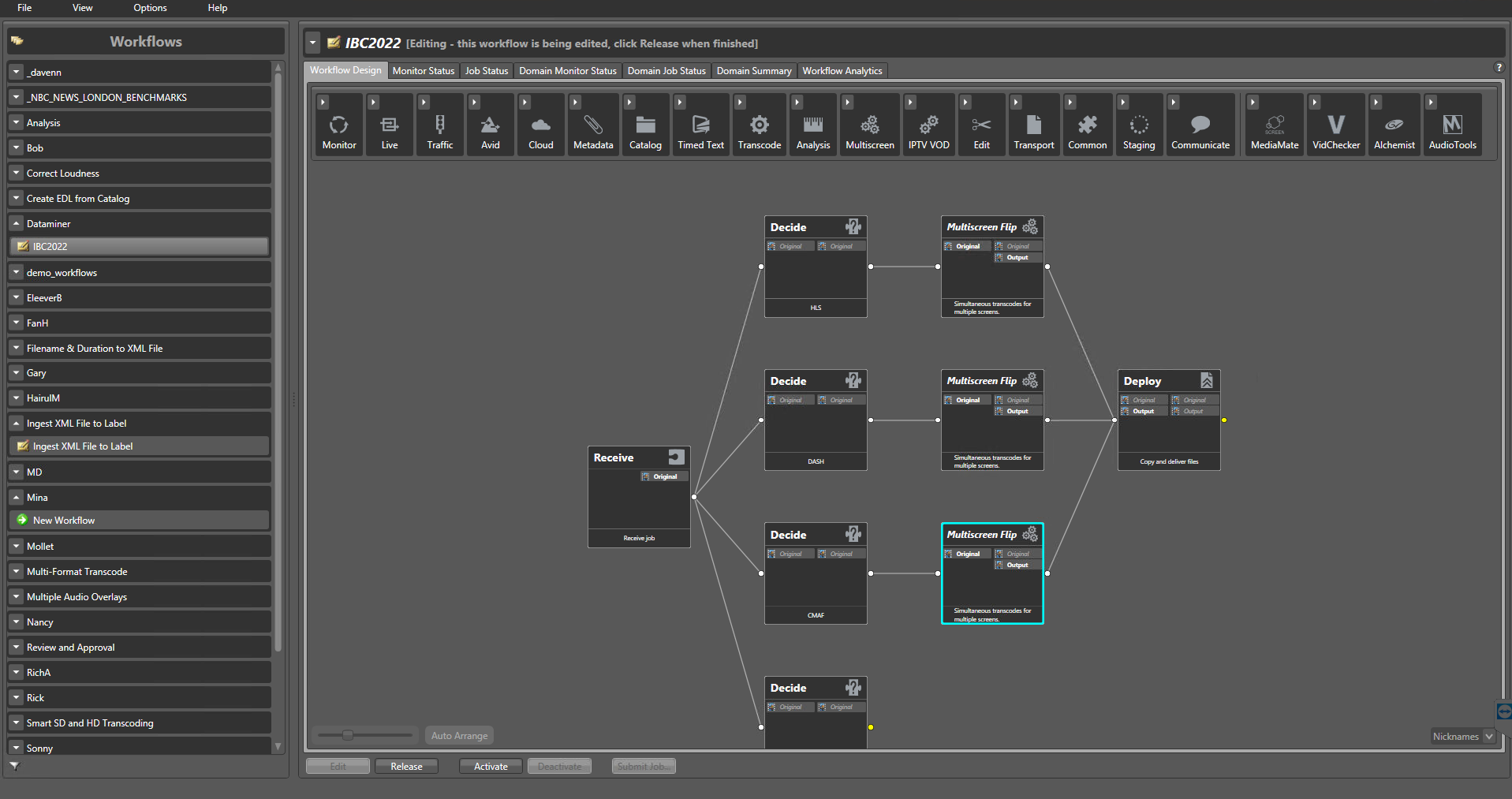Select the Decide node labeled DASH

click(x=816, y=420)
